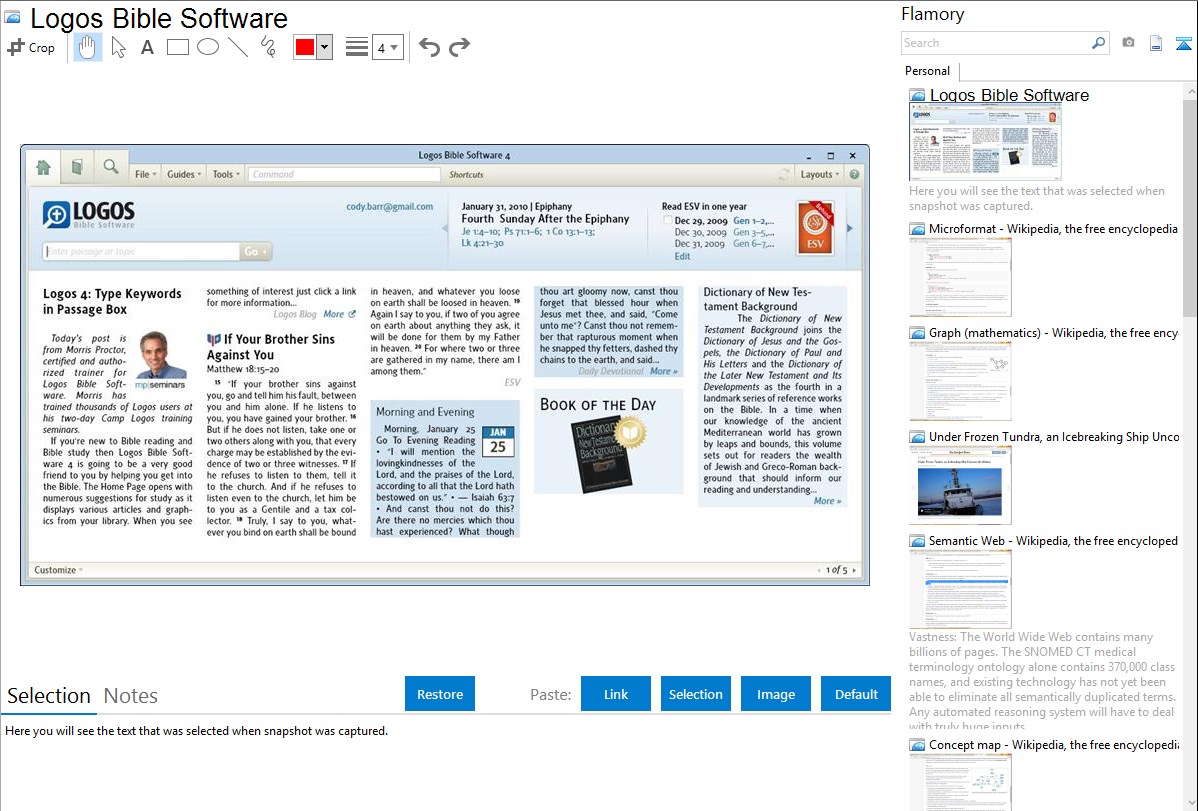The width and height of the screenshot is (1198, 811).
Task: Choose the text annotation tool
Action: (x=147, y=47)
